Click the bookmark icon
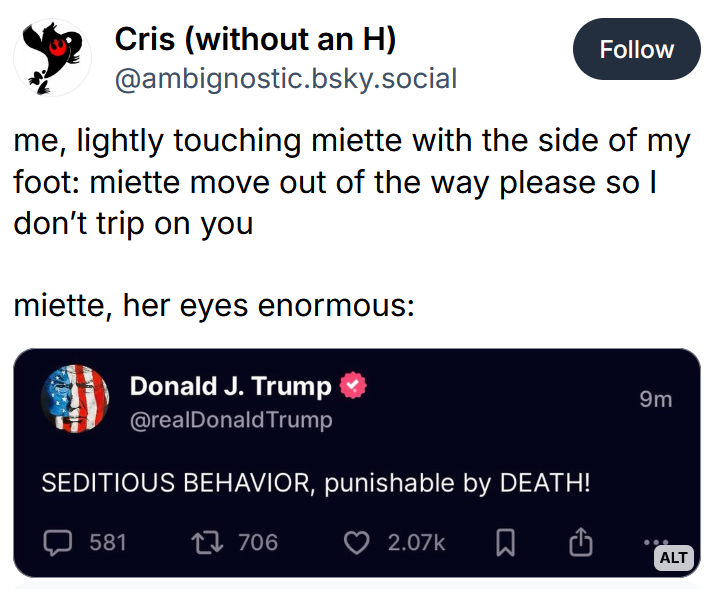The image size is (709, 589). click(506, 542)
